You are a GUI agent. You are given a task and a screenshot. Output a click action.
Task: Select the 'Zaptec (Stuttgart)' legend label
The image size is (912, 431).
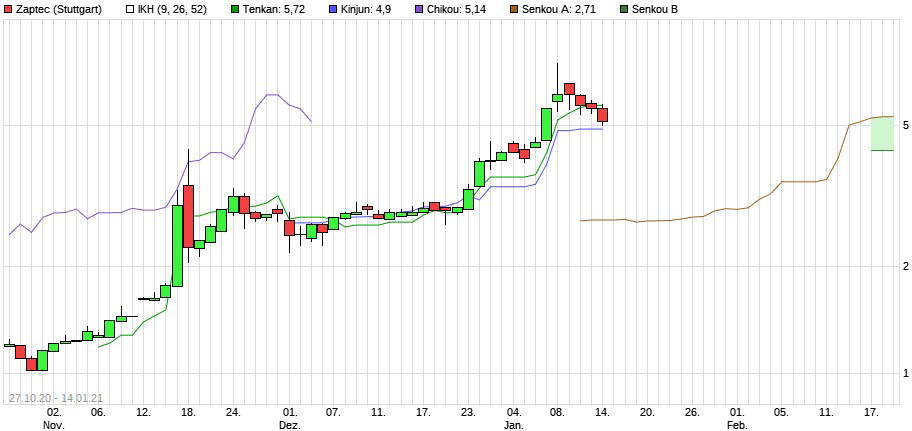(58, 9)
